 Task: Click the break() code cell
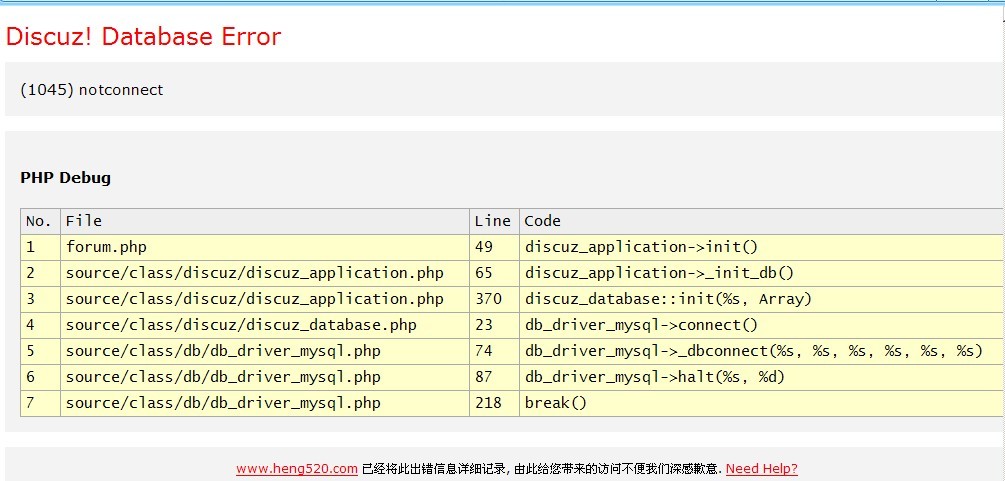[x=761, y=403]
